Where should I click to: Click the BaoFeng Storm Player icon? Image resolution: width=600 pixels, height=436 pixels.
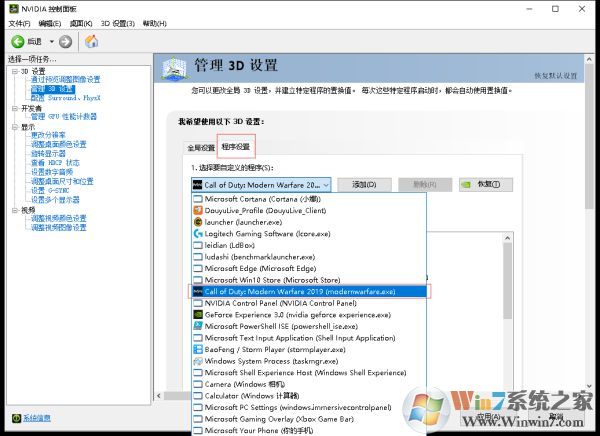[x=198, y=349]
